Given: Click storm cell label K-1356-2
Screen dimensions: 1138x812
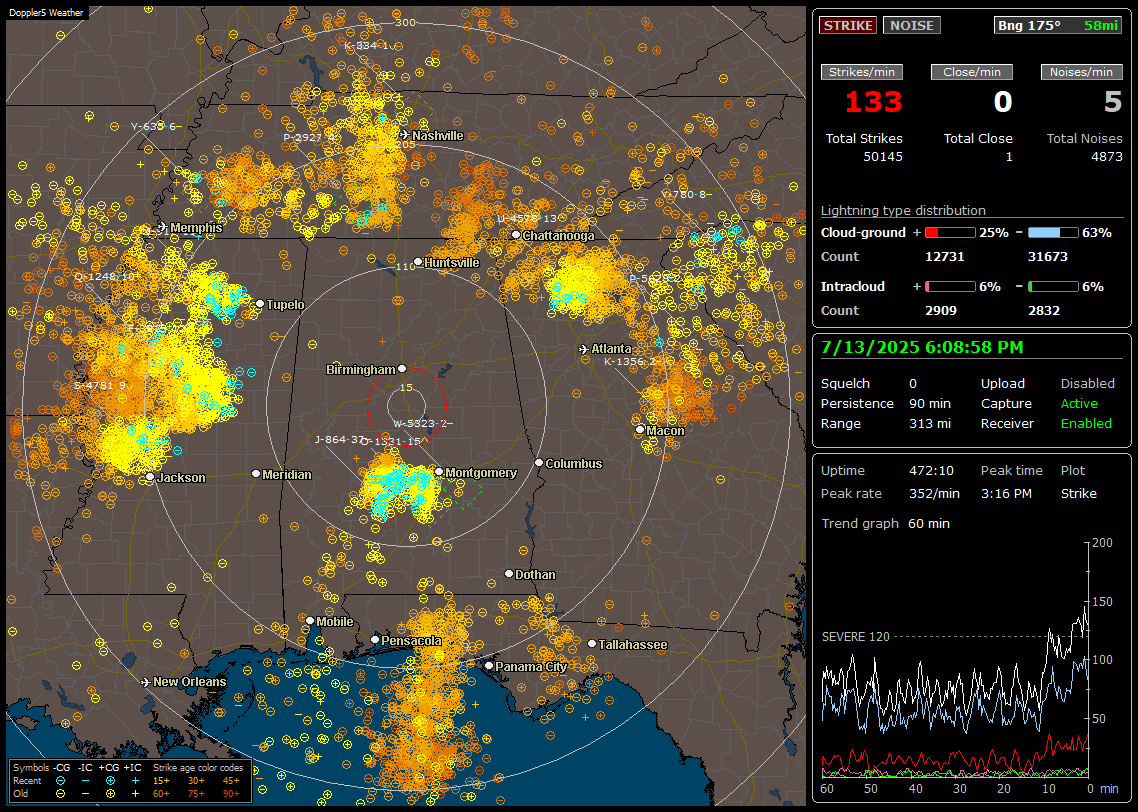Looking at the screenshot, I should (629, 361).
